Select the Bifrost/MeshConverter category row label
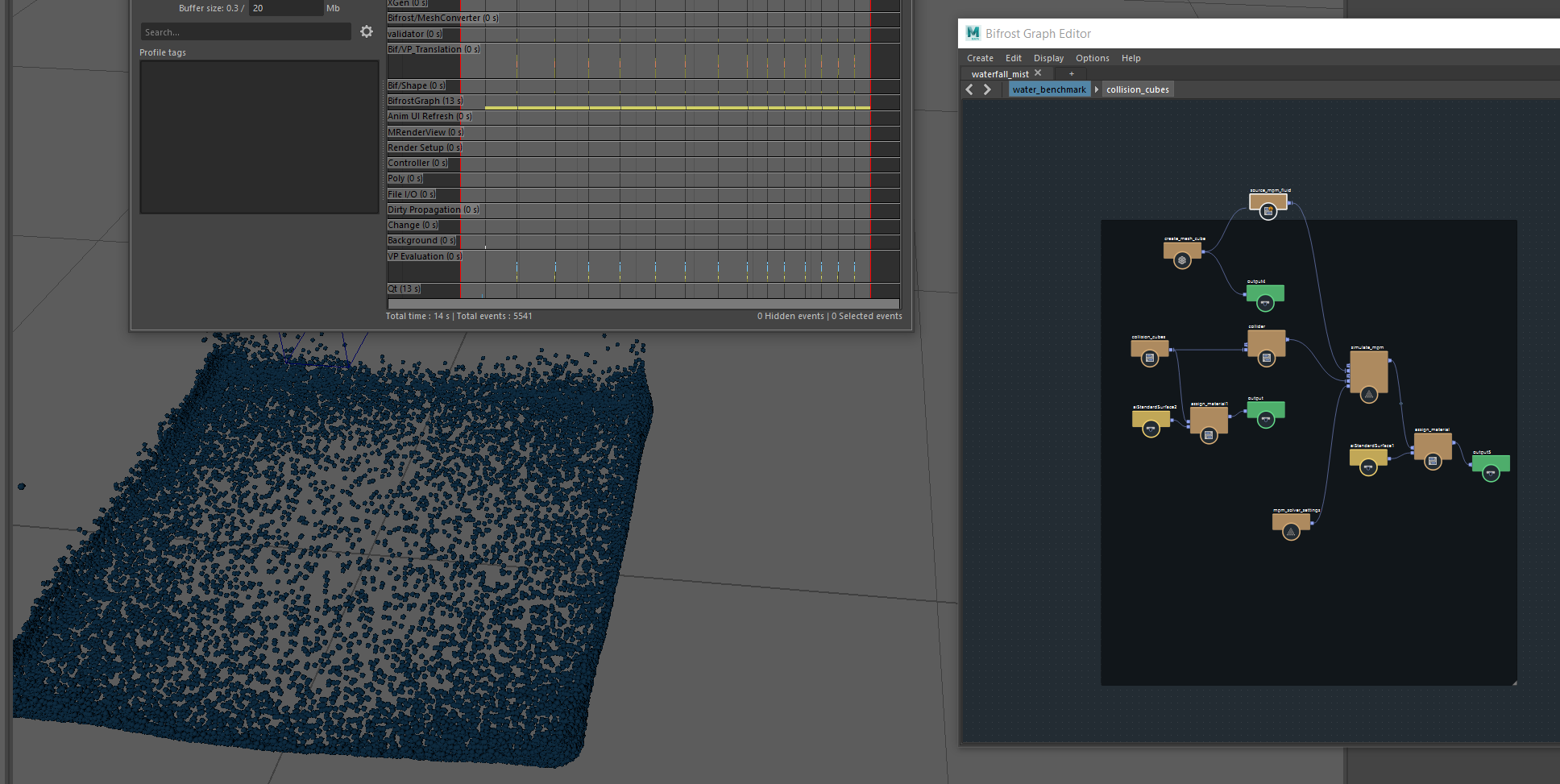This screenshot has width=1560, height=784. point(442,18)
